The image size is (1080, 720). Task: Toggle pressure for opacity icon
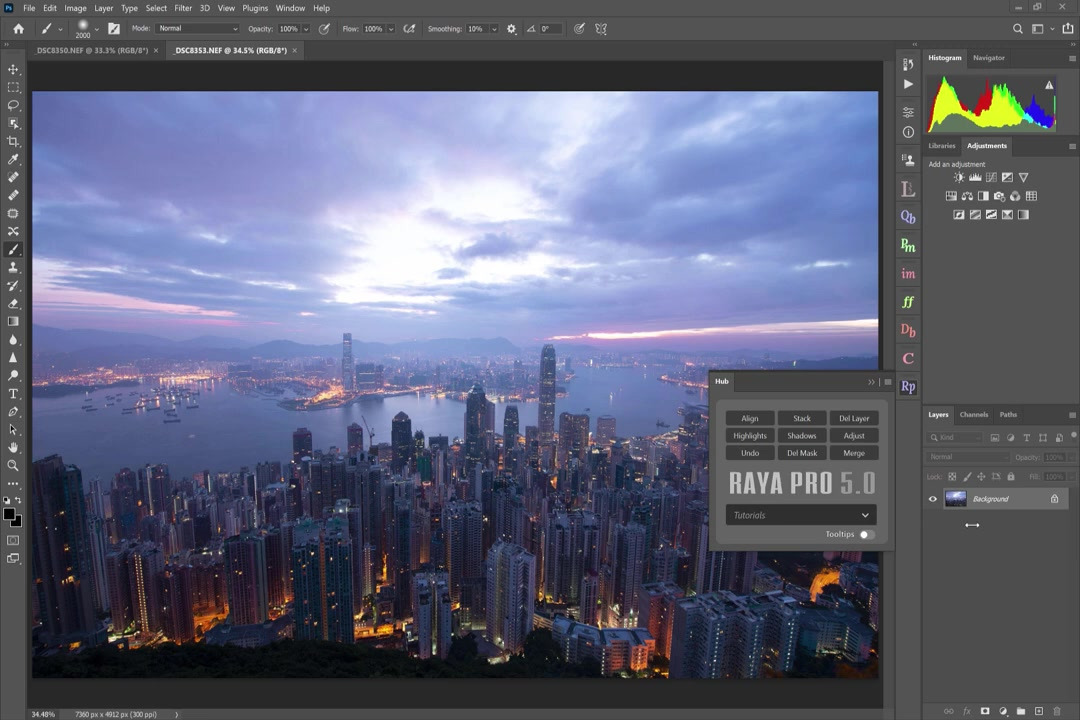(x=324, y=29)
